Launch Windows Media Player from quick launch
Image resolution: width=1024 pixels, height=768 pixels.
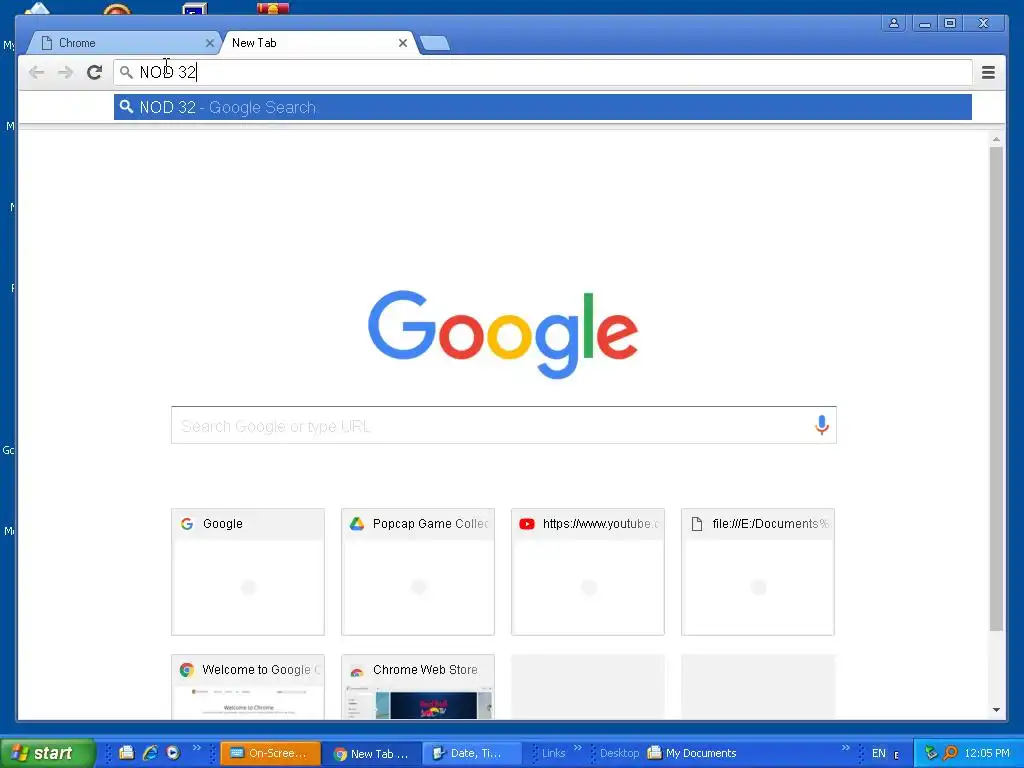click(173, 753)
